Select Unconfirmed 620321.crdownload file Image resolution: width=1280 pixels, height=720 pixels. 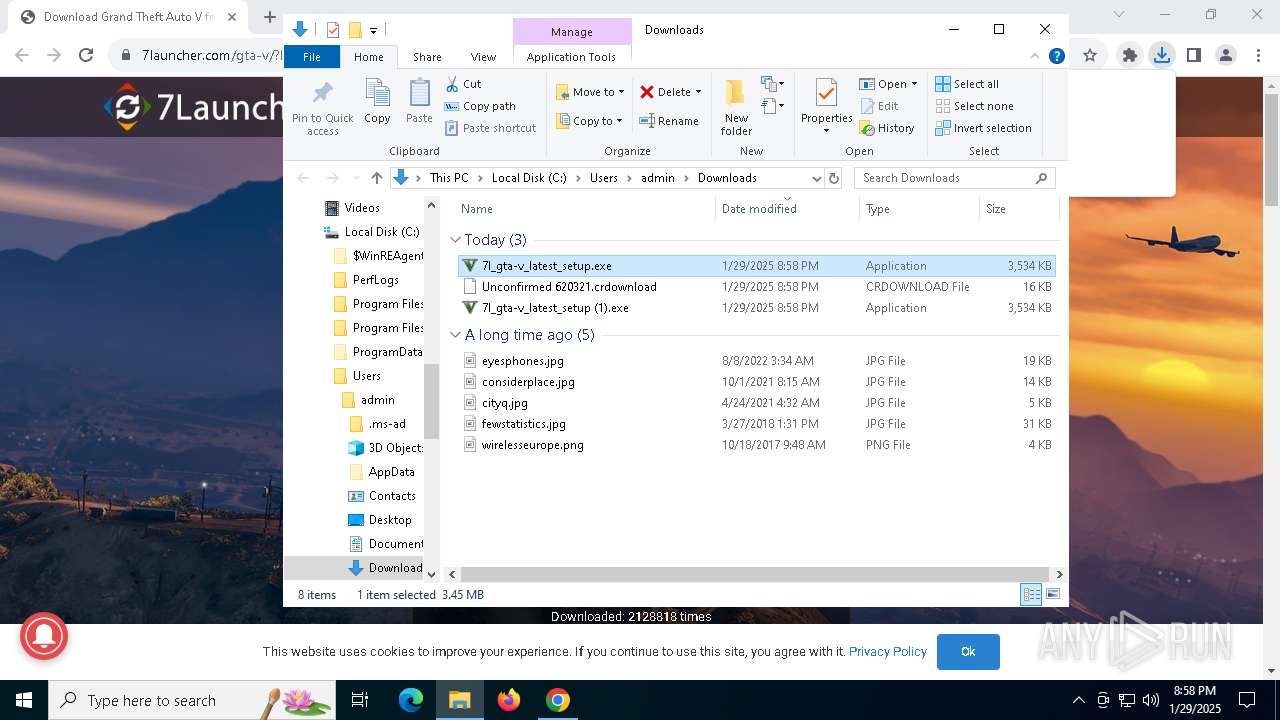(x=757, y=287)
